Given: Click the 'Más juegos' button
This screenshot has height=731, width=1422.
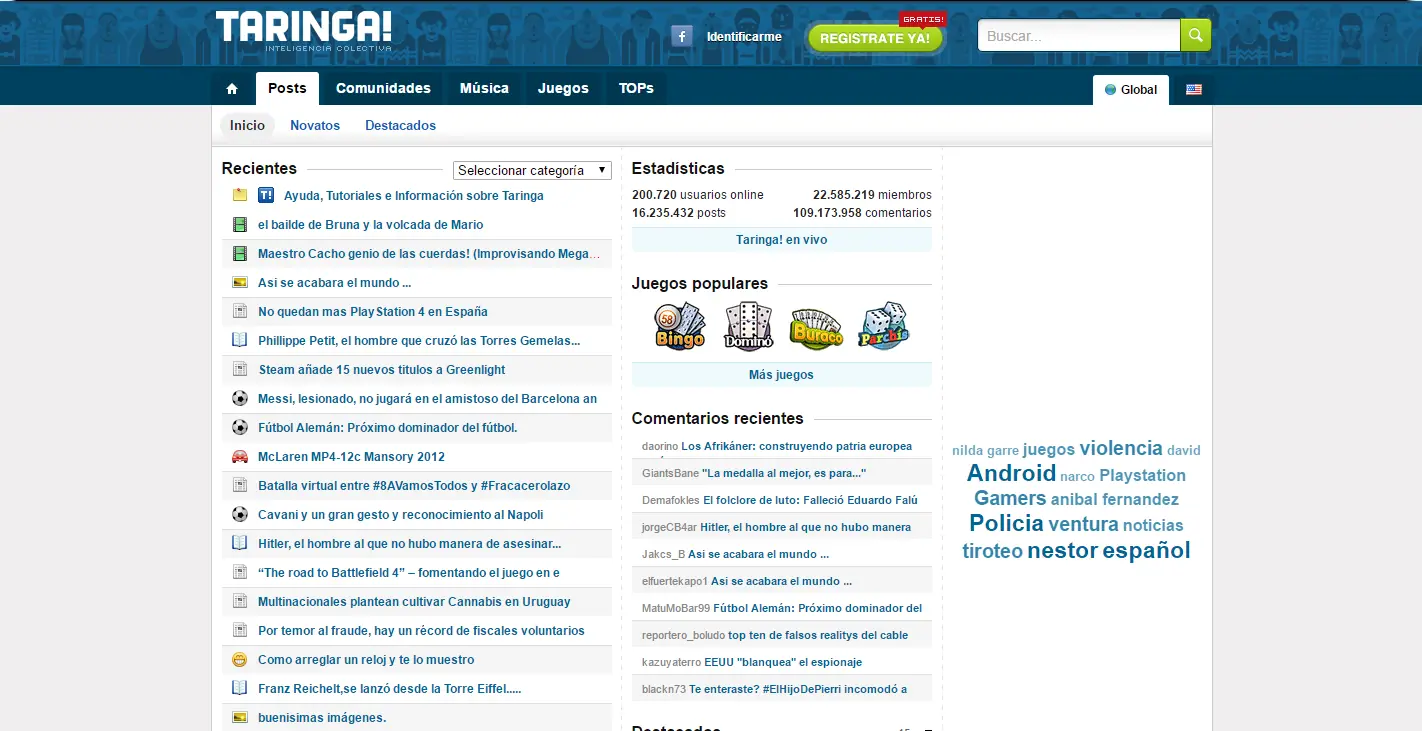Looking at the screenshot, I should [x=782, y=375].
